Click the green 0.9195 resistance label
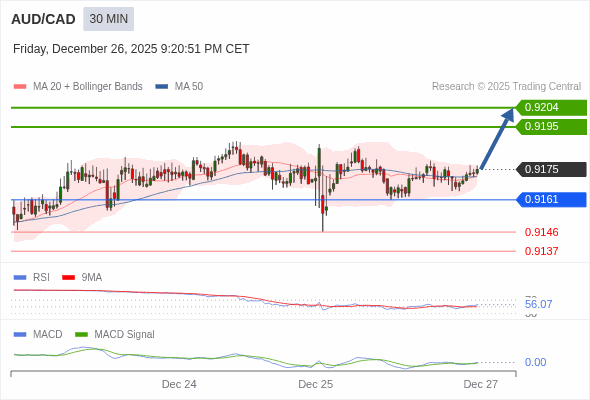 [551, 126]
